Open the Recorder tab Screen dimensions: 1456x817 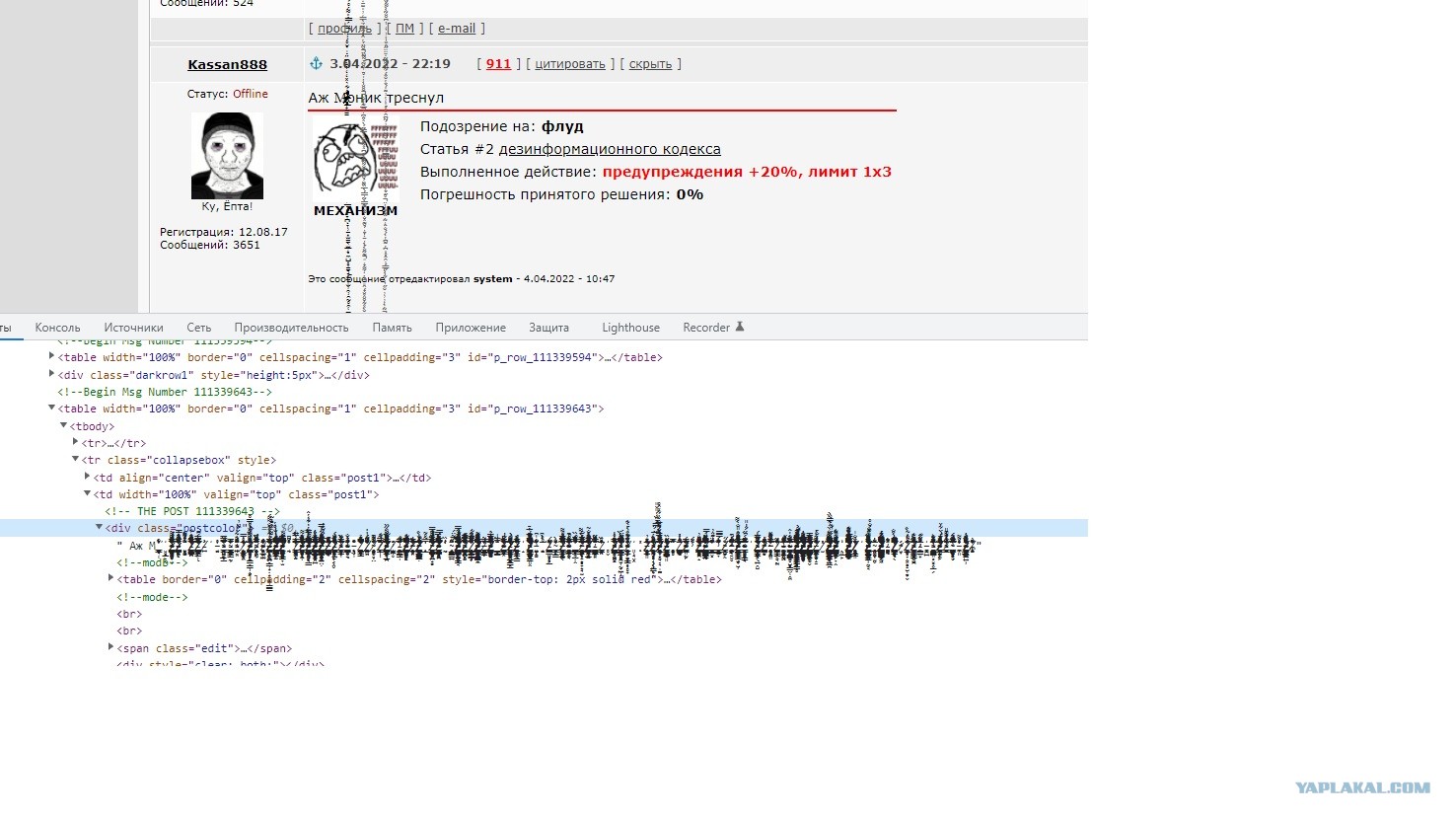706,328
